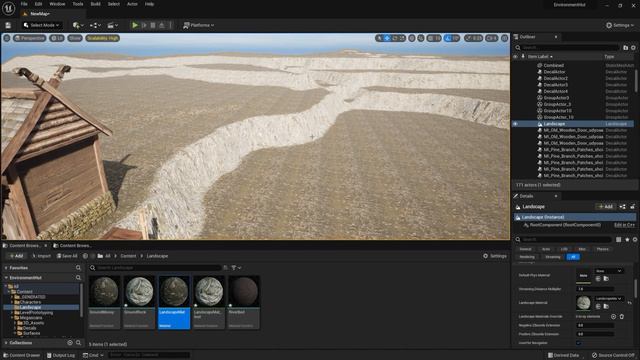The height and width of the screenshot is (360, 640).
Task: Maximize viewport with the corner layout icon
Action: pos(504,38)
